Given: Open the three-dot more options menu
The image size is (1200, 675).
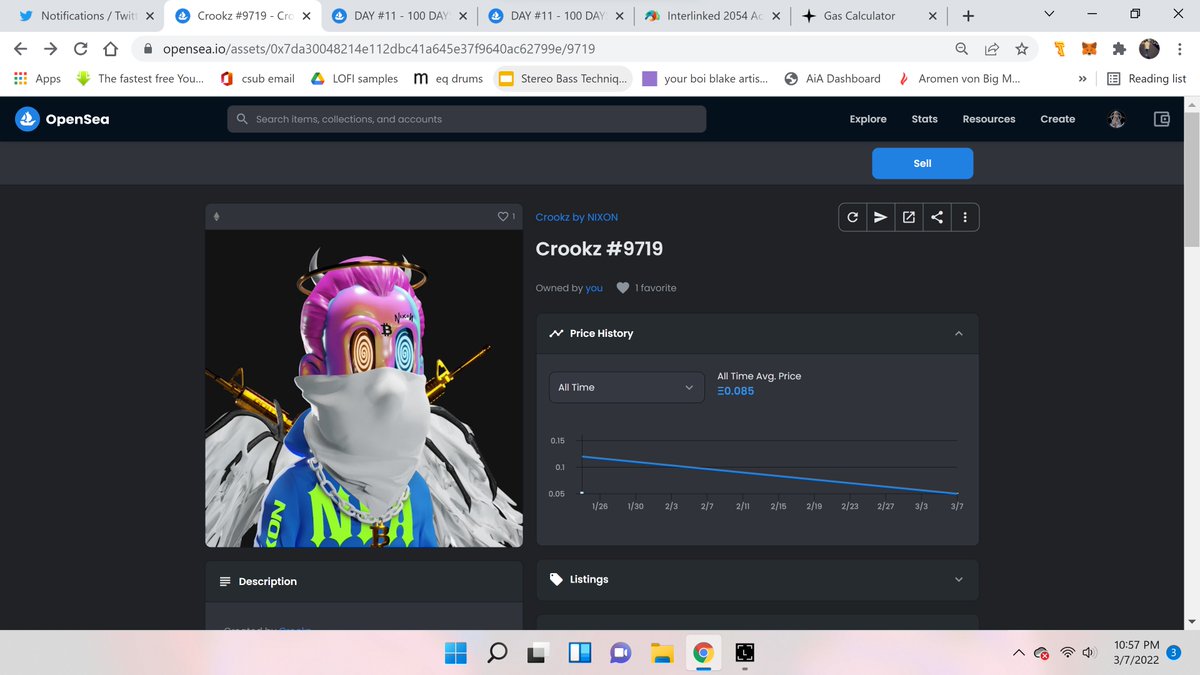Looking at the screenshot, I should click(x=964, y=217).
